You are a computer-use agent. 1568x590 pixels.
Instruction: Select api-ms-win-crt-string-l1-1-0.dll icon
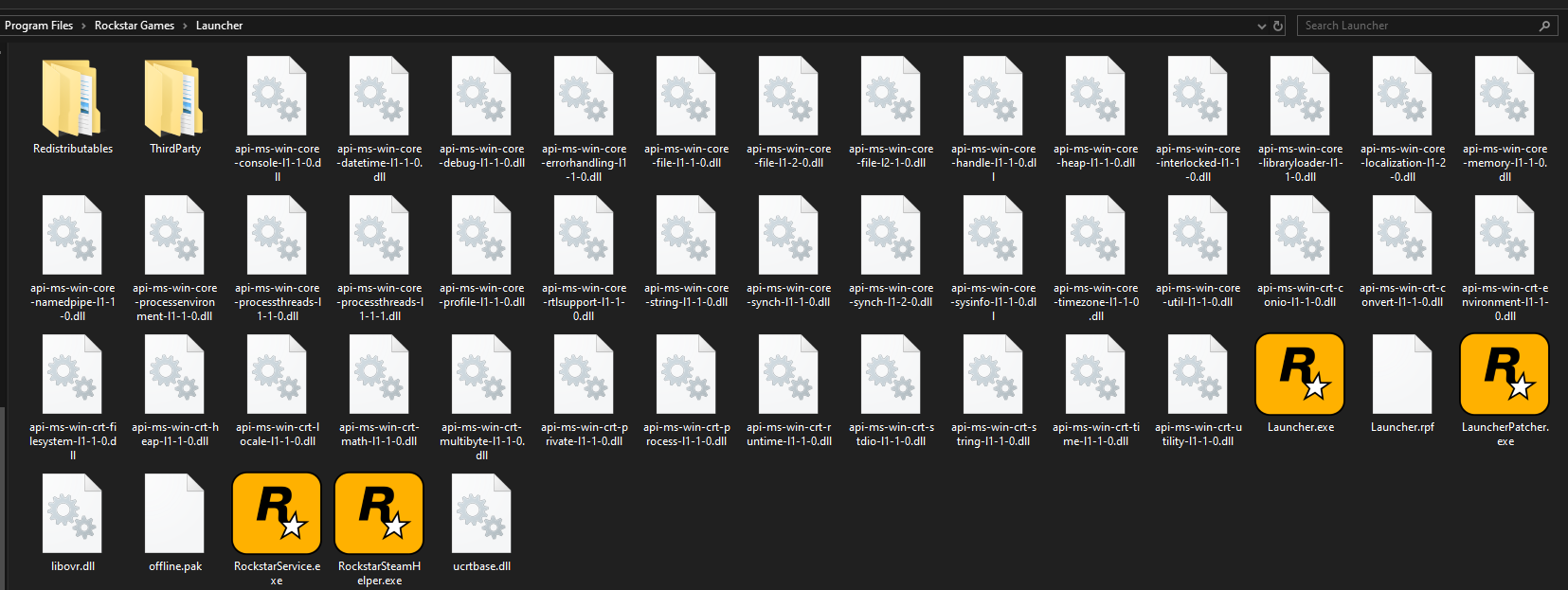click(993, 374)
